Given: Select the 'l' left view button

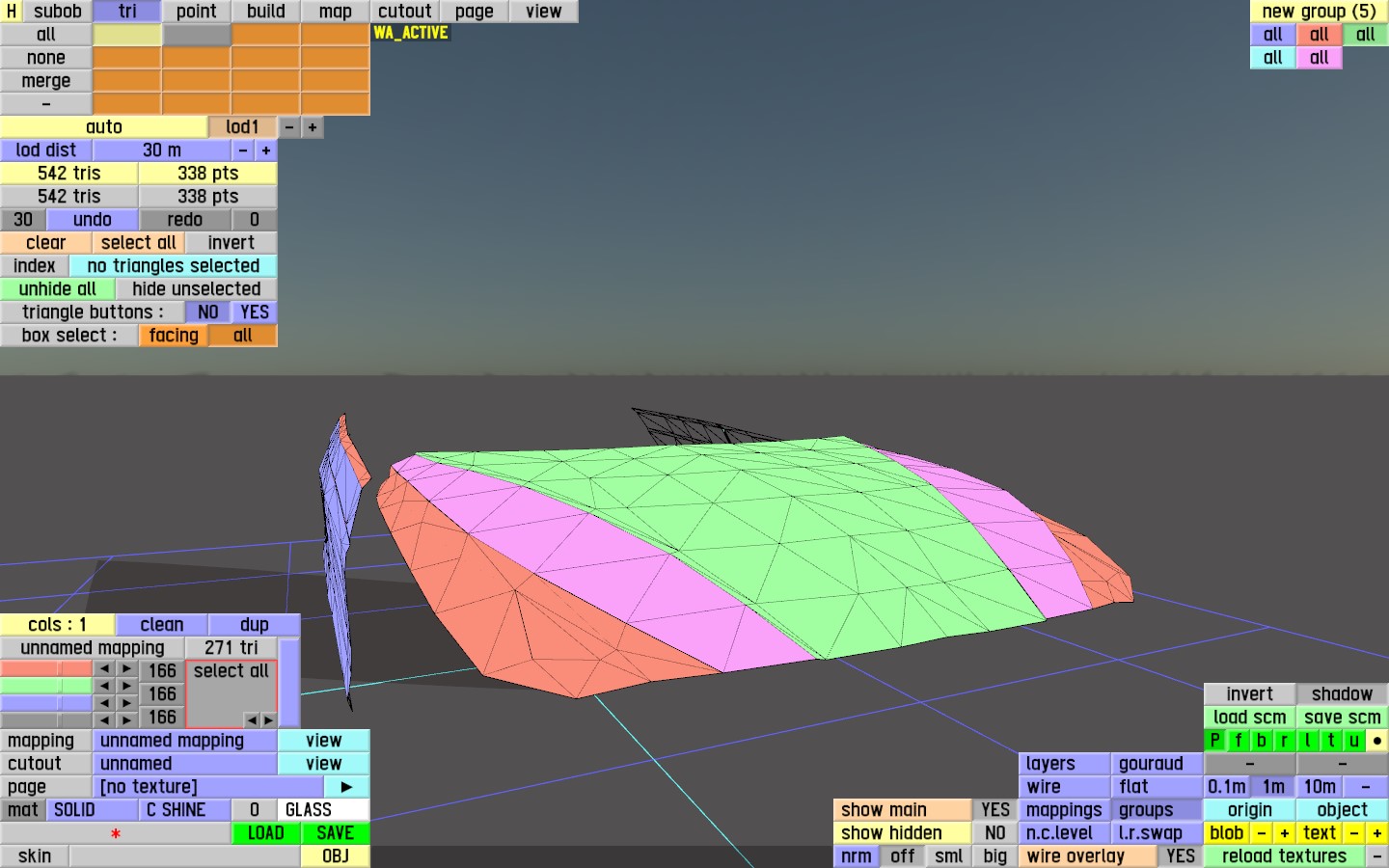Looking at the screenshot, I should (1308, 741).
